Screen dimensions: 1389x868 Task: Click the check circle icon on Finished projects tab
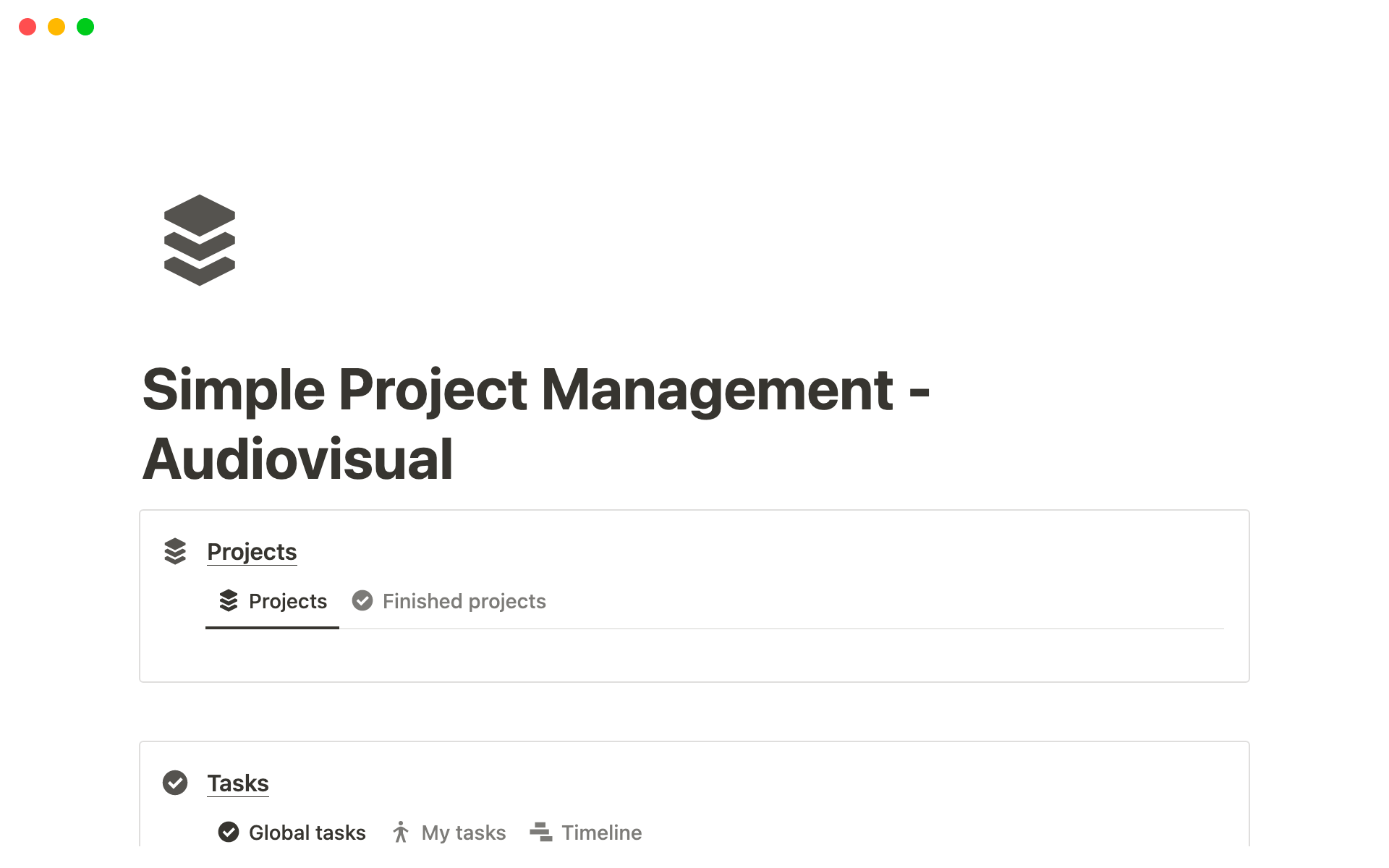pyautogui.click(x=362, y=600)
